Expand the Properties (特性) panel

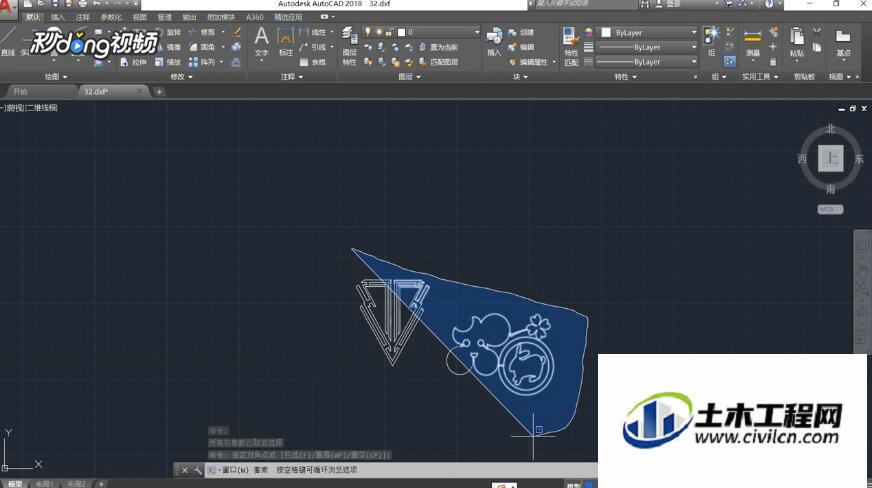coord(626,77)
